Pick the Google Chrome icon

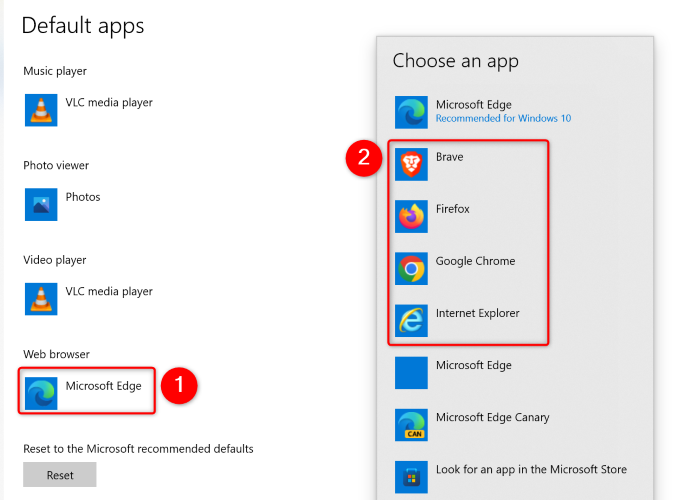pyautogui.click(x=411, y=268)
